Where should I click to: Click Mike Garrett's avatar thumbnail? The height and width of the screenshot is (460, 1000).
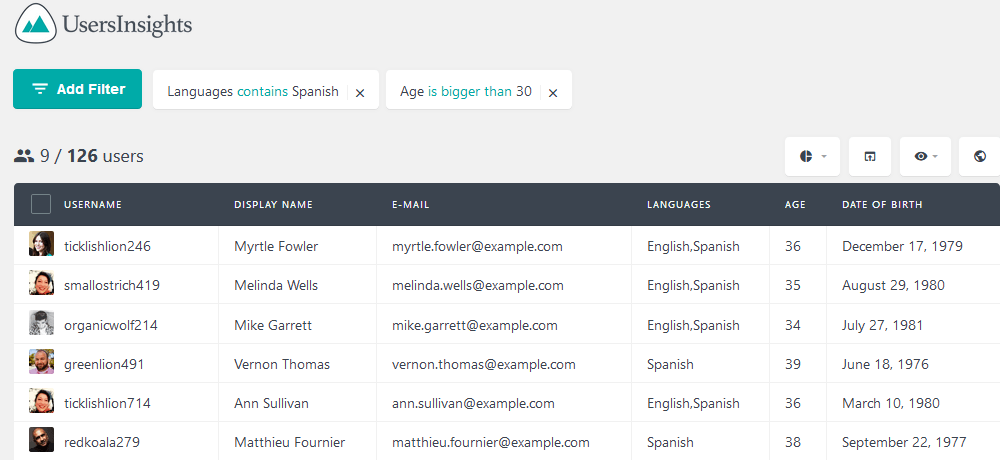click(x=41, y=323)
